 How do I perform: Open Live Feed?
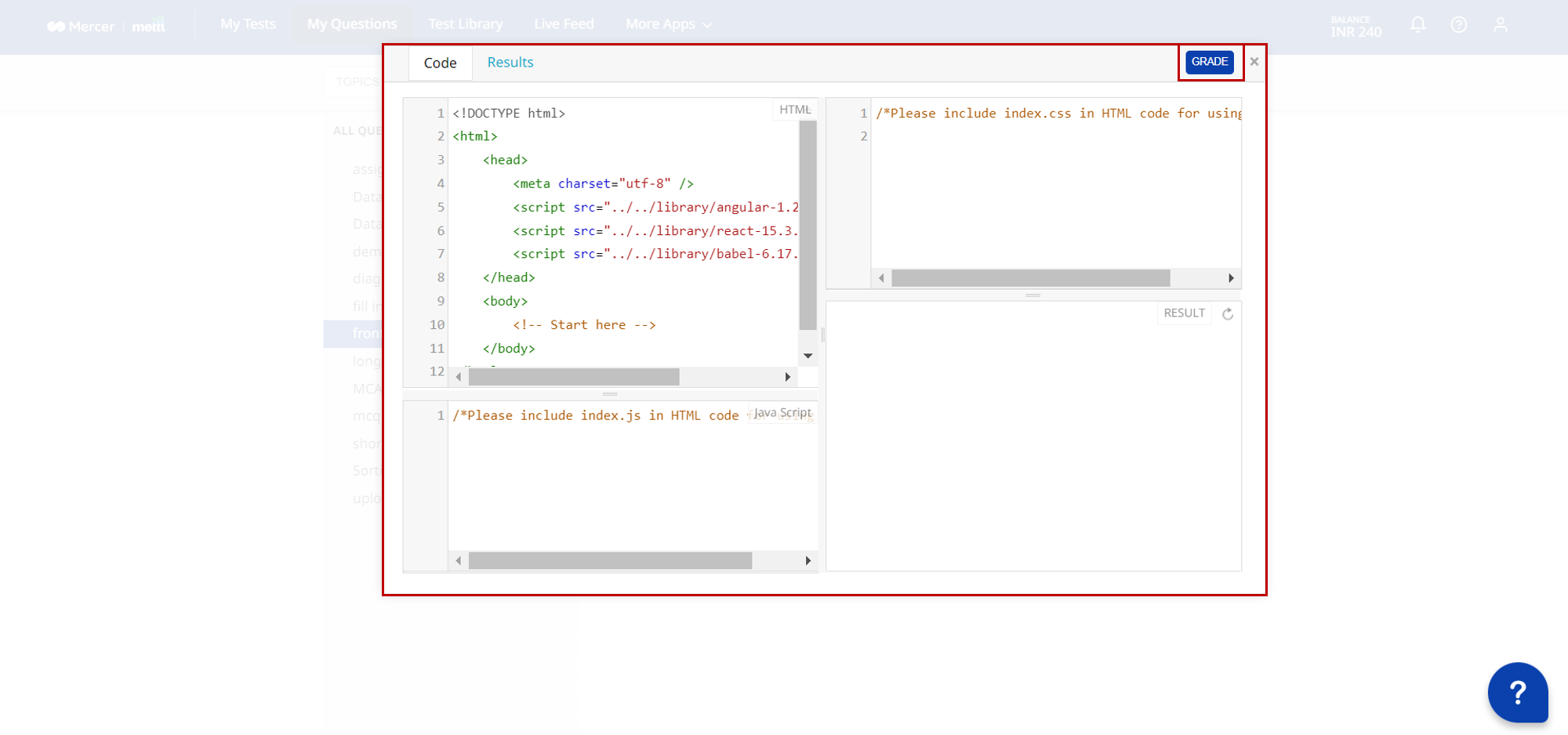point(564,24)
